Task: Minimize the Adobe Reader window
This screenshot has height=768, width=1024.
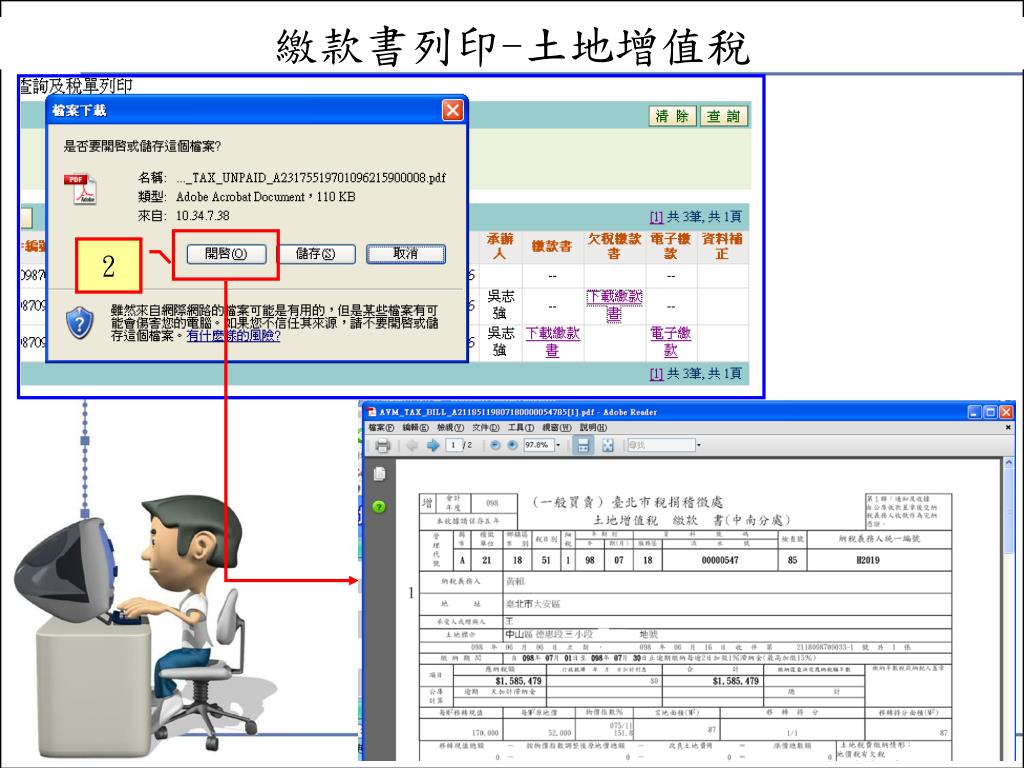Action: click(x=974, y=412)
